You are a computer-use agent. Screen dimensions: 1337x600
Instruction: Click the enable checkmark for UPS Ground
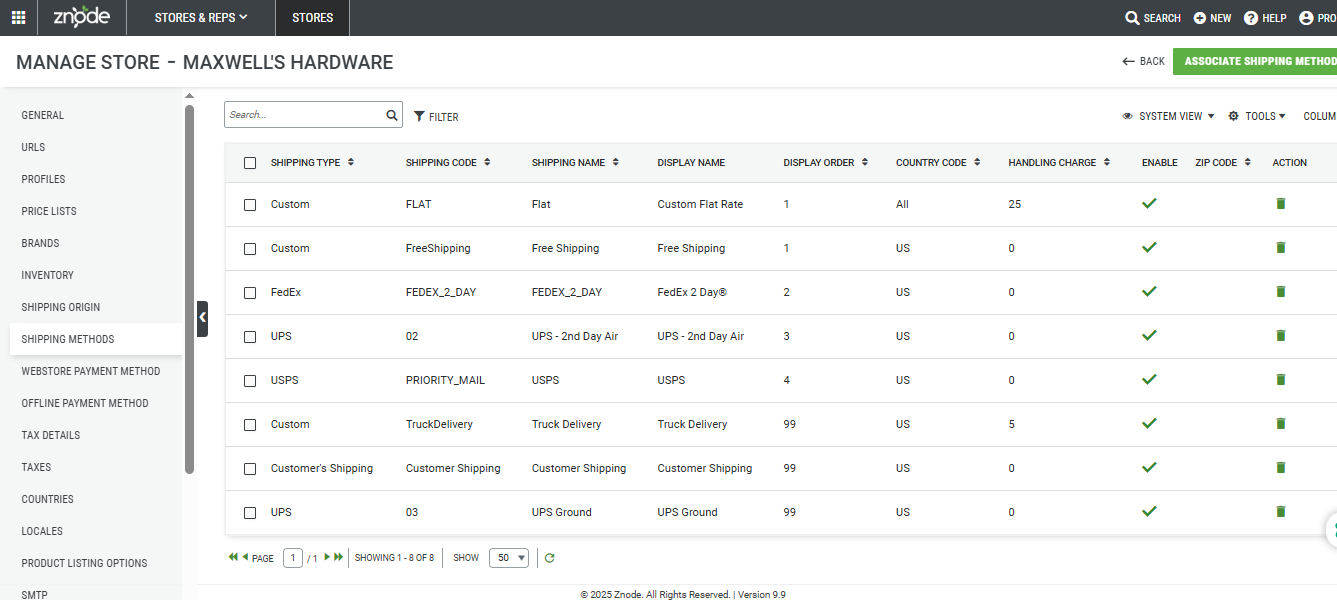click(x=1149, y=511)
